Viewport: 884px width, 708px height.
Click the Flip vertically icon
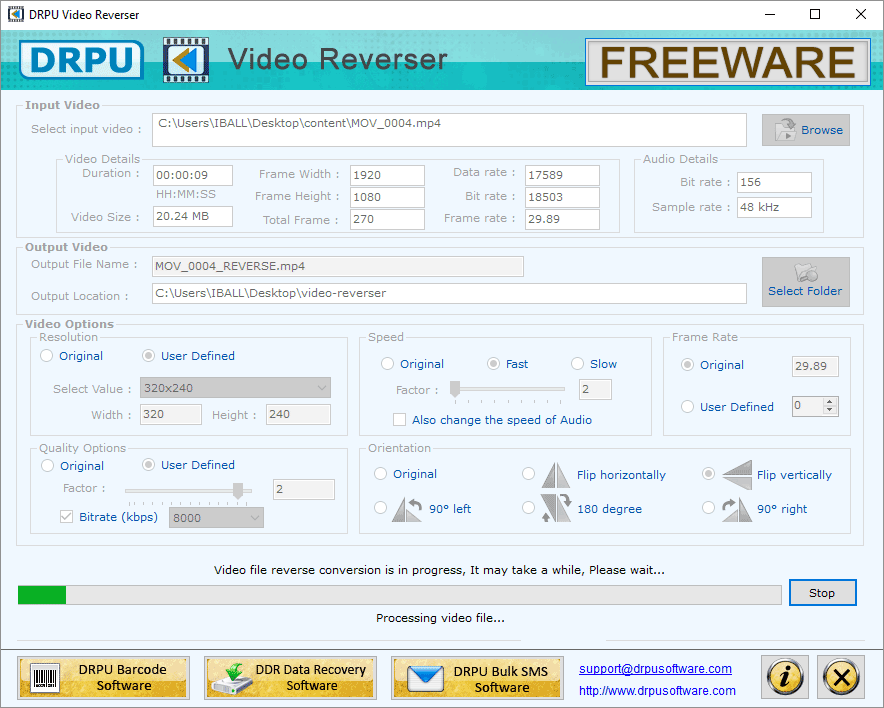pos(737,475)
